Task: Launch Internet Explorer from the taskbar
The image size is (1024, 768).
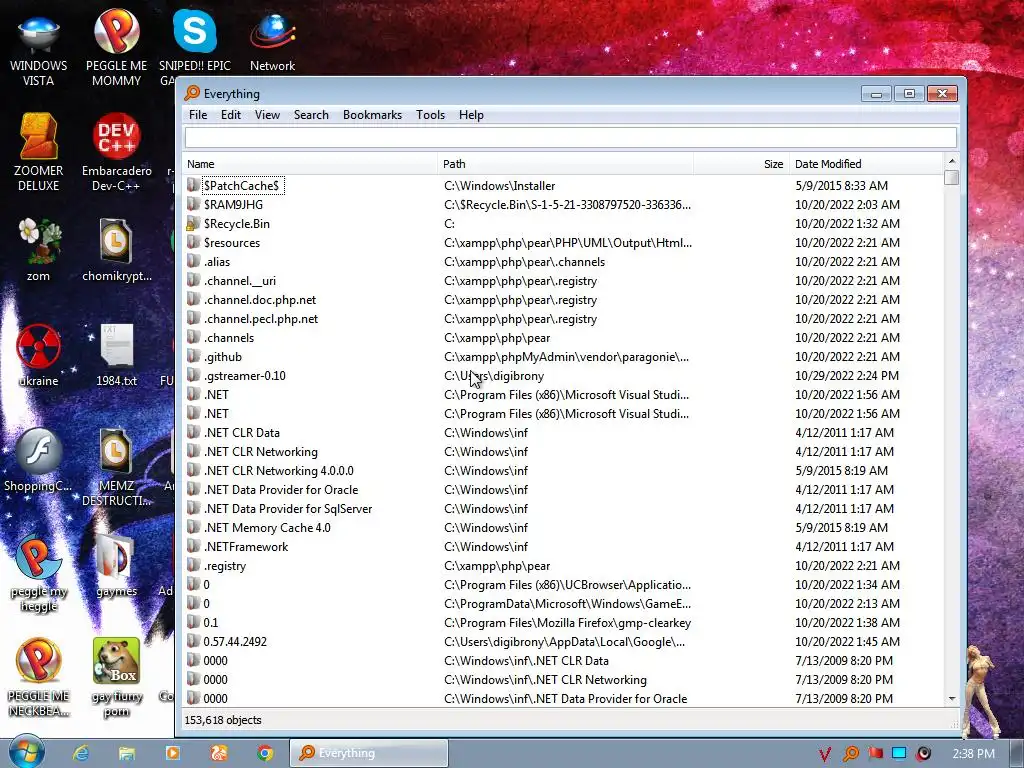Action: [81, 753]
